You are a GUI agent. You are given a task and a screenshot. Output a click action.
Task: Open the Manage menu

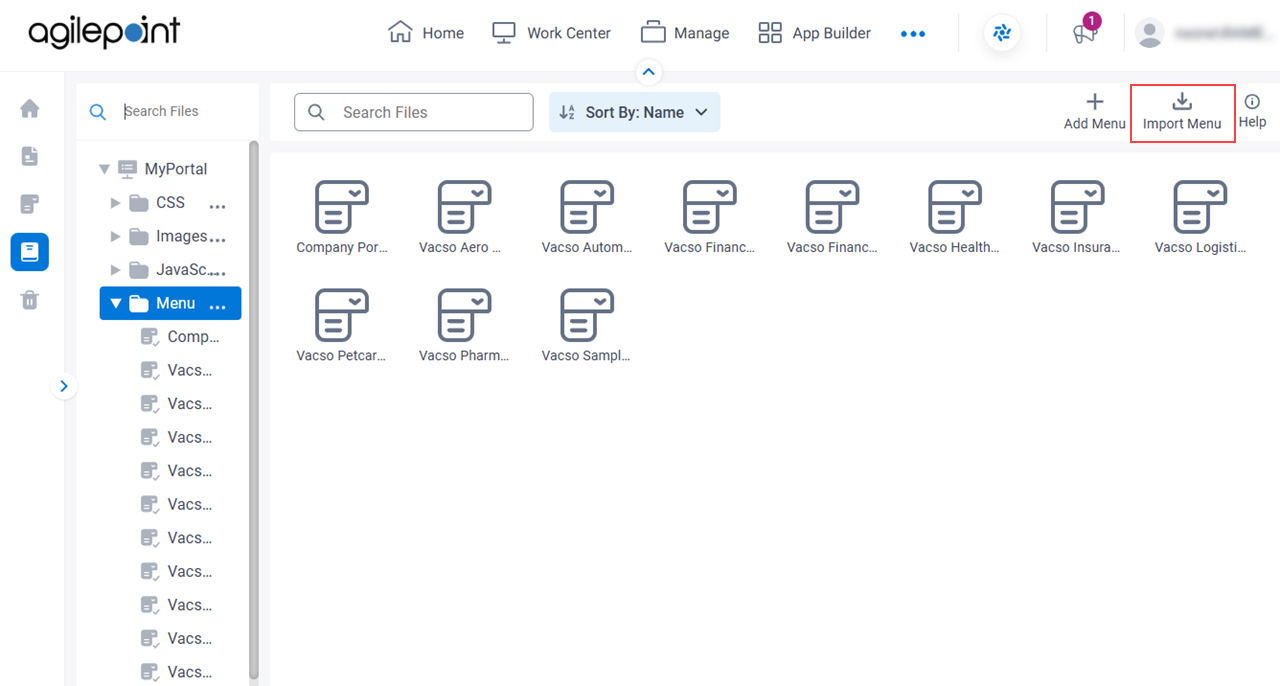point(685,33)
